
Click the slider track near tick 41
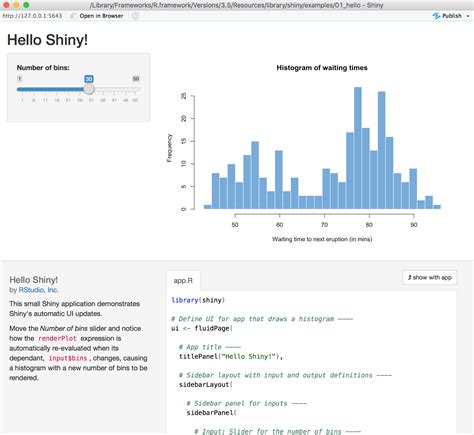[x=114, y=89]
